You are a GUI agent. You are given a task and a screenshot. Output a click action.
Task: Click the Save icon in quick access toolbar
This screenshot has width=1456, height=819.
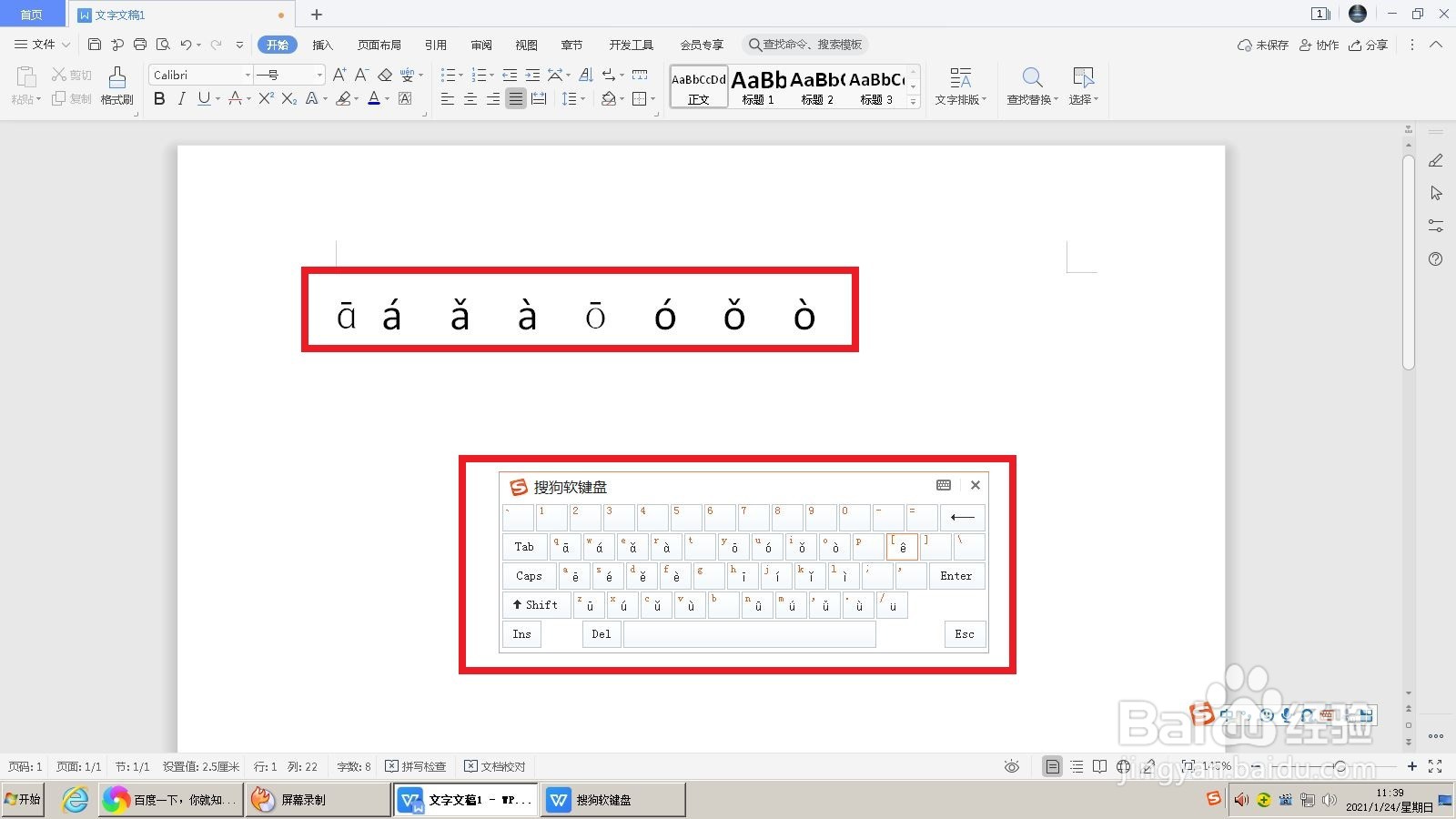(95, 44)
